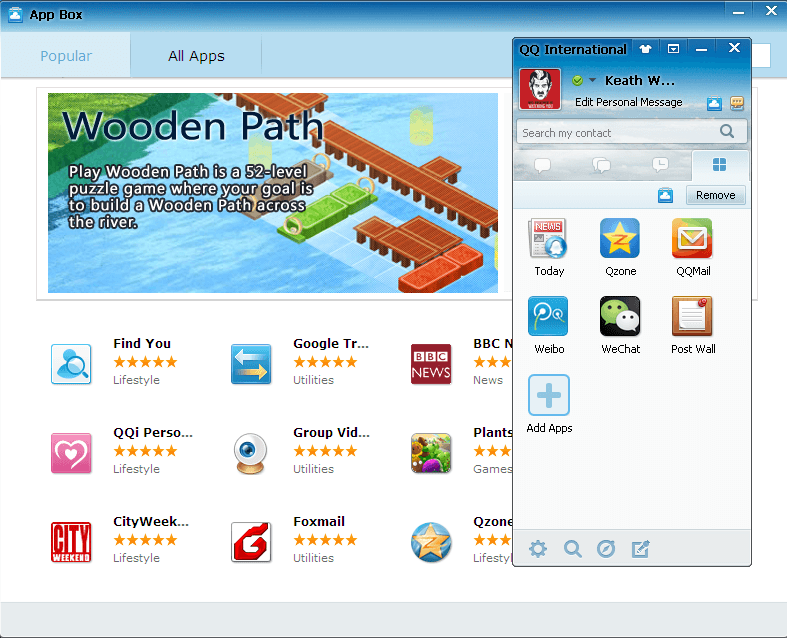Click the QQi Perso... app title
787x638 pixels.
[153, 432]
